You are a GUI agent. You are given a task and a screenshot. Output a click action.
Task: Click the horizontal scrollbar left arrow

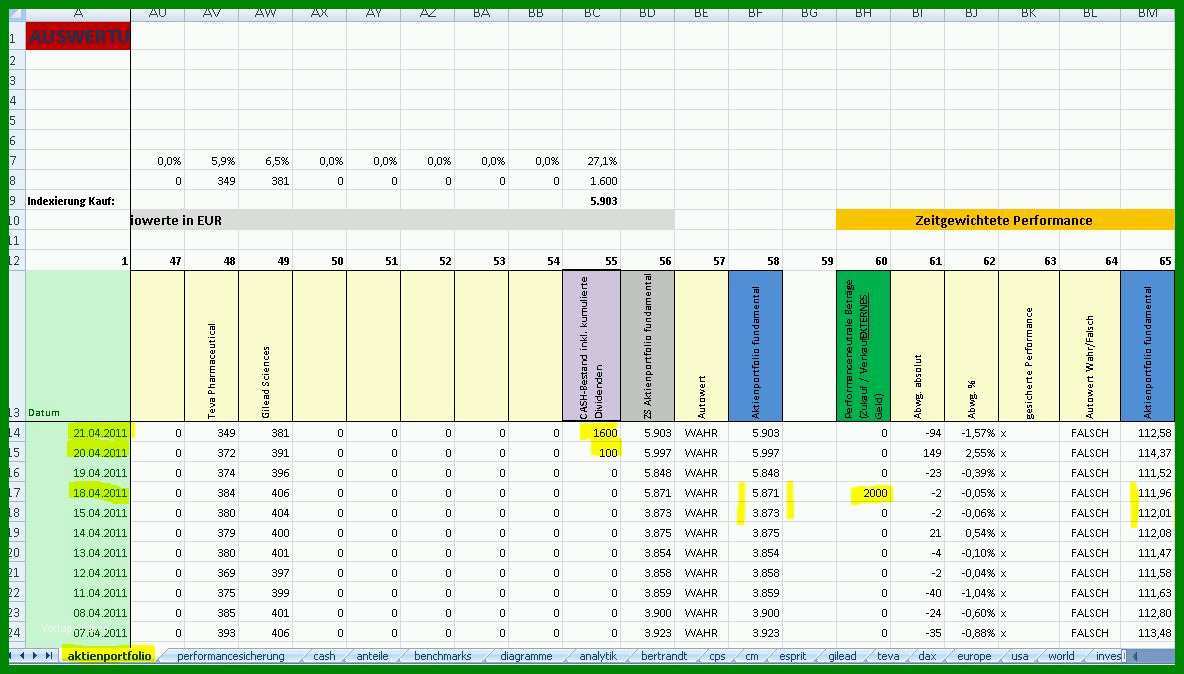pyautogui.click(x=1133, y=656)
